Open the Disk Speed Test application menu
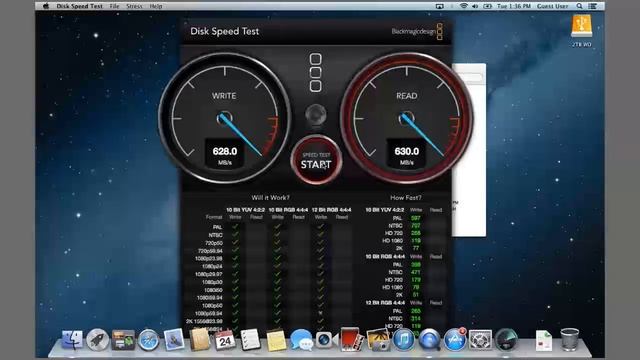640x360 pixels. (x=80, y=6)
